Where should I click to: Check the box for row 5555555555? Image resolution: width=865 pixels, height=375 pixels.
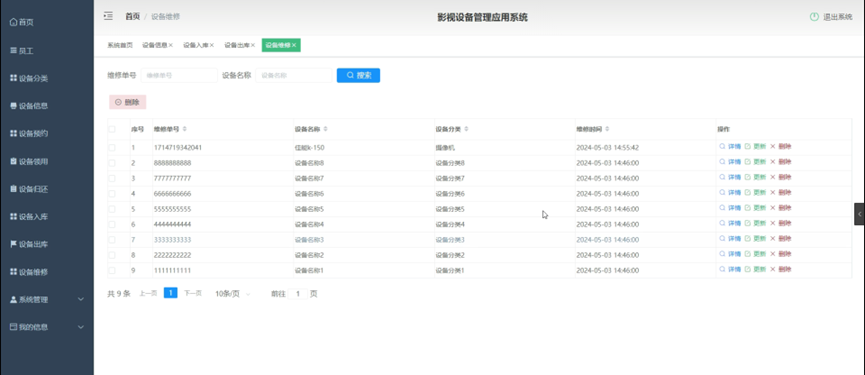pos(112,209)
